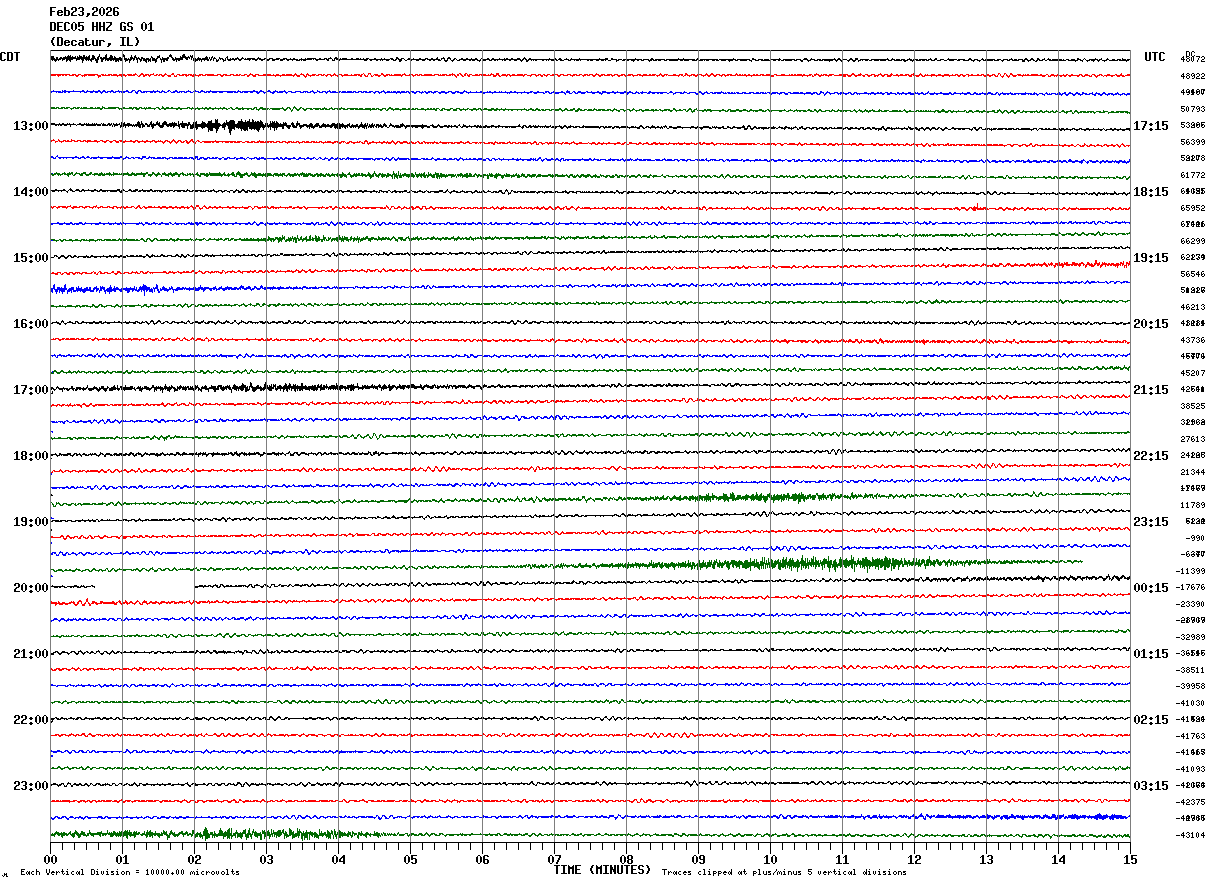The width and height of the screenshot is (1210, 886).
Task: Select the 15:00 CDT hour label
Action: click(x=31, y=258)
